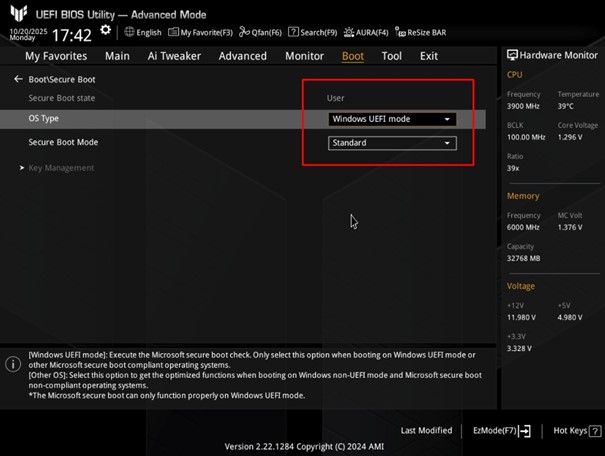Click the Last Modified button
The height and width of the screenshot is (456, 605).
[x=426, y=431]
